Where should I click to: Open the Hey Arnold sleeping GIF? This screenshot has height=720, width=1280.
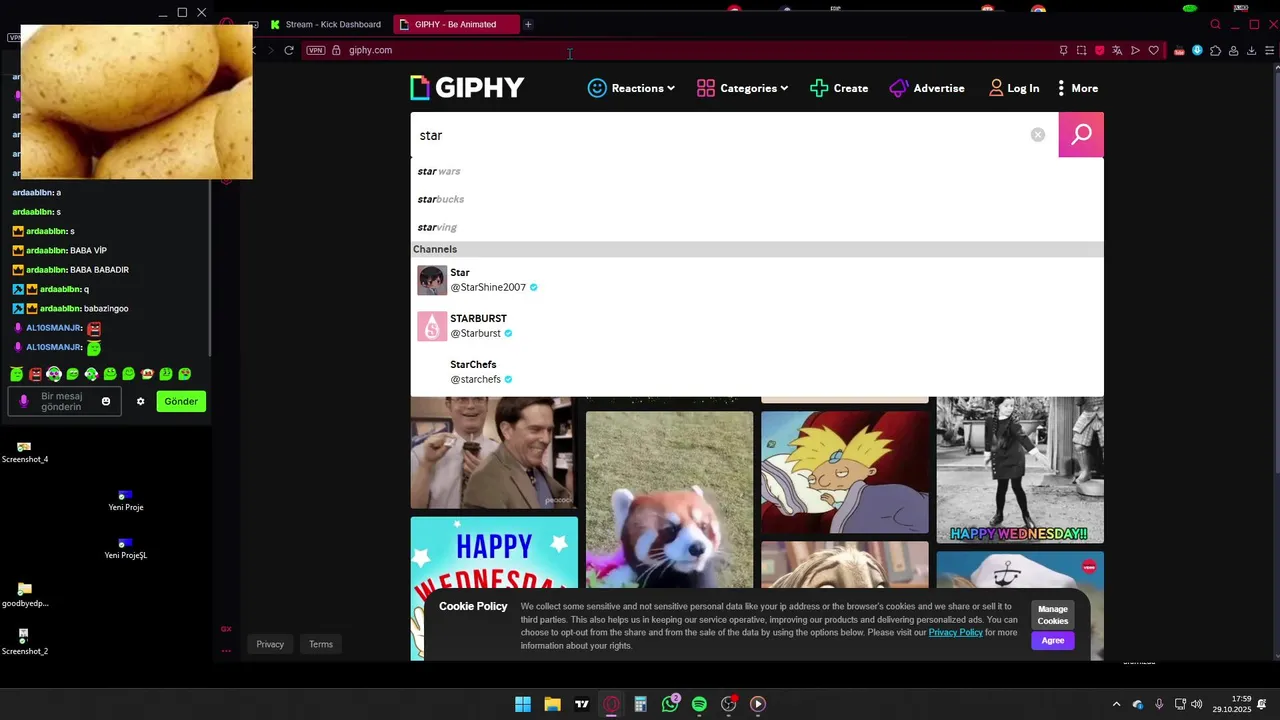845,472
